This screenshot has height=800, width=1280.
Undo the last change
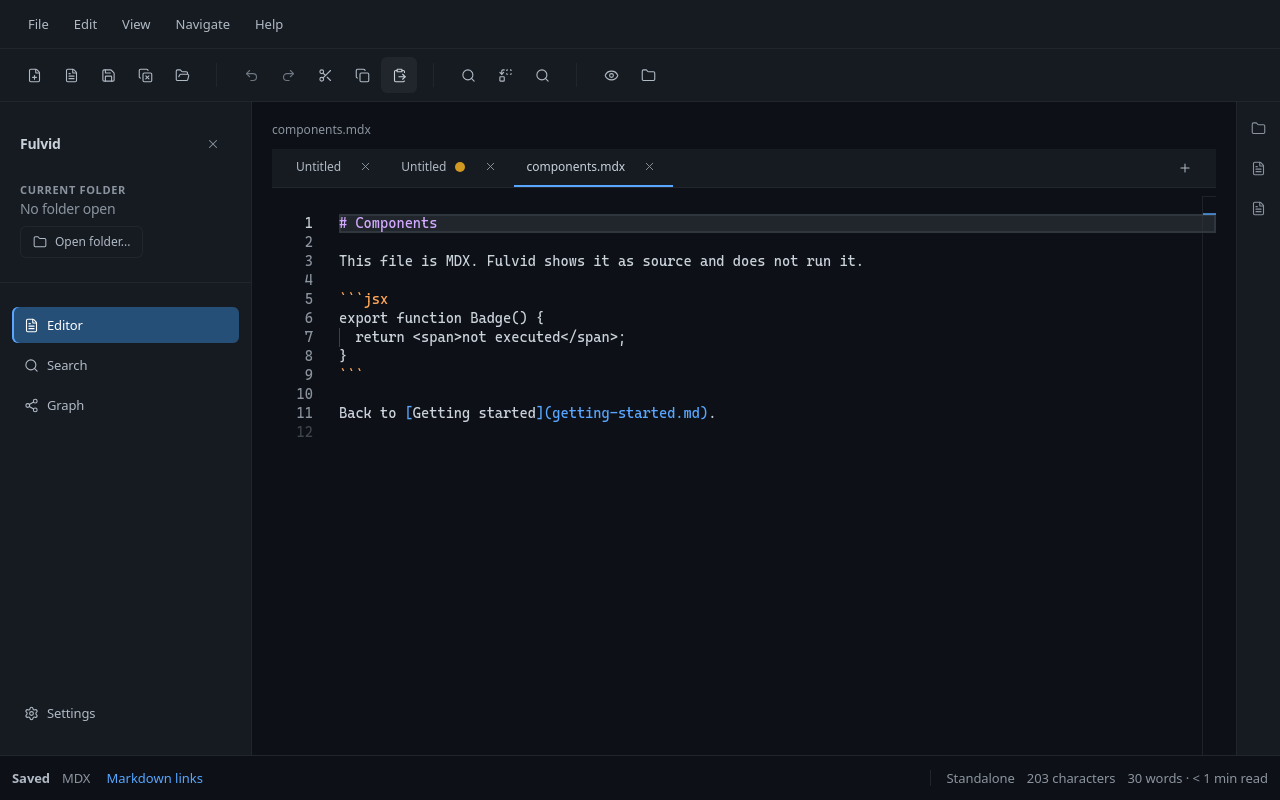click(252, 75)
